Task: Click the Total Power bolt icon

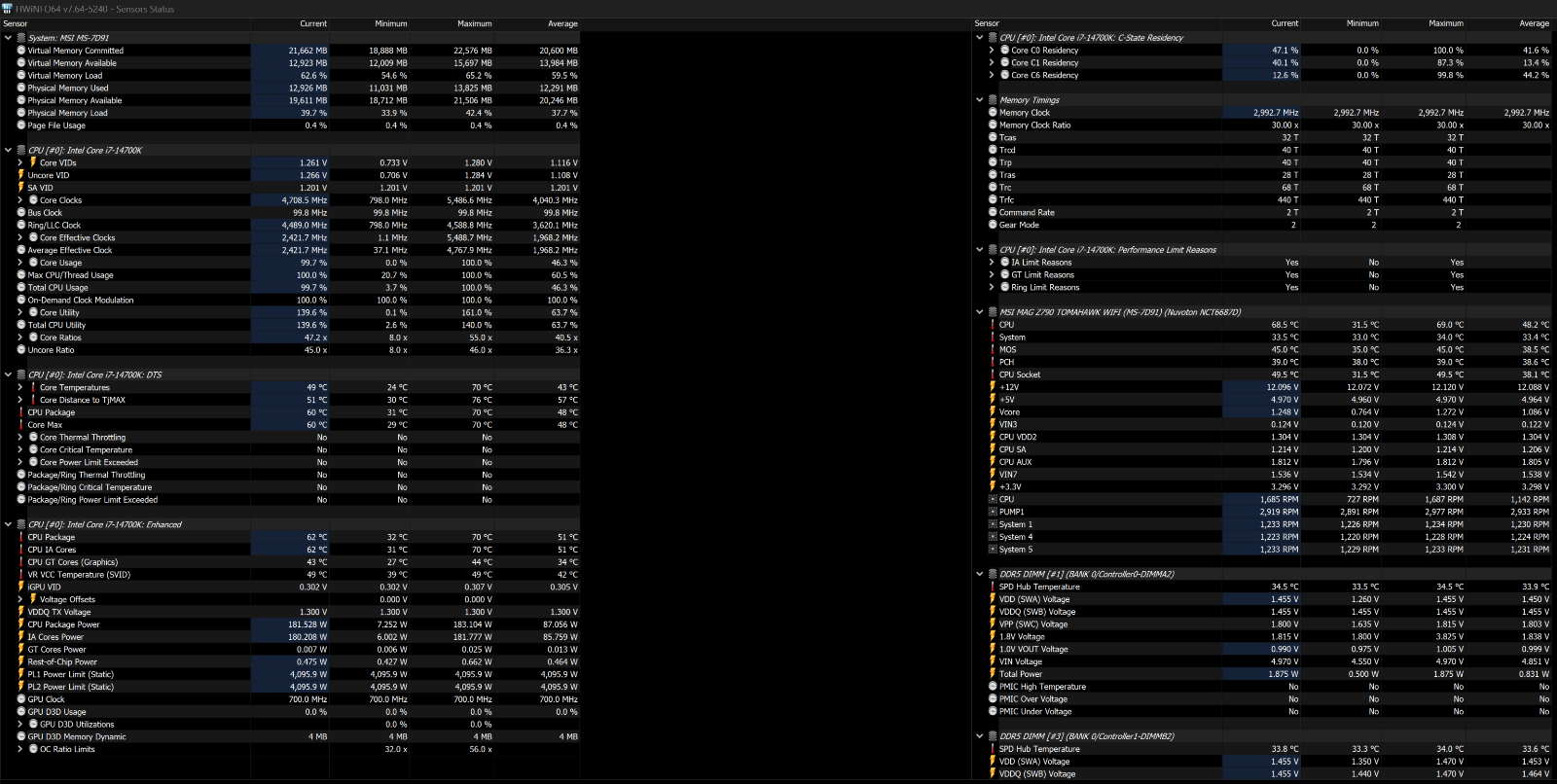Action: click(x=993, y=674)
